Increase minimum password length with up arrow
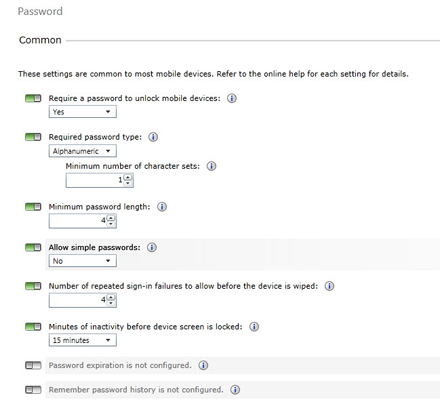The image size is (440, 408). click(x=111, y=218)
